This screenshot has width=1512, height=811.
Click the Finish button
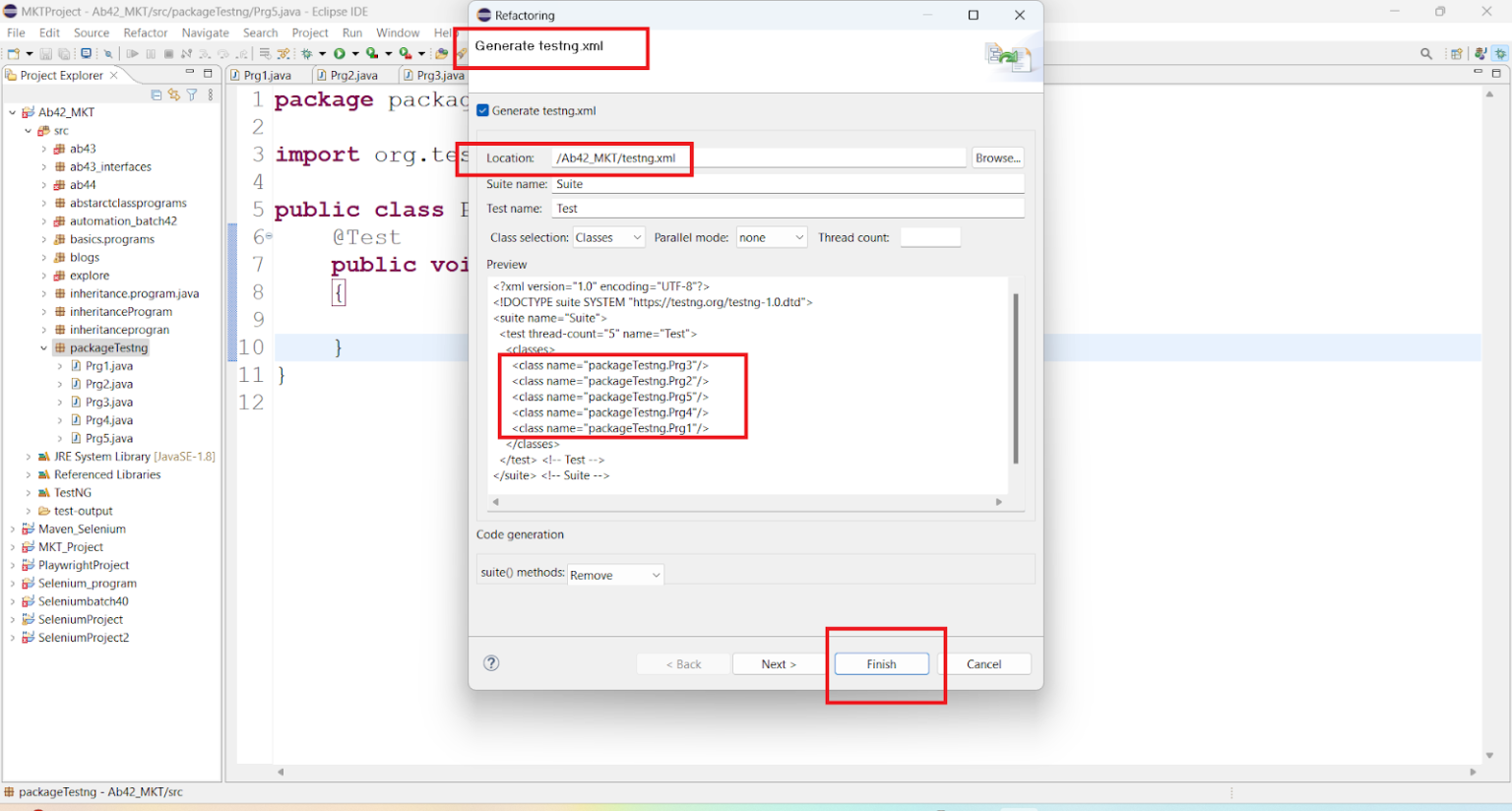tap(881, 664)
